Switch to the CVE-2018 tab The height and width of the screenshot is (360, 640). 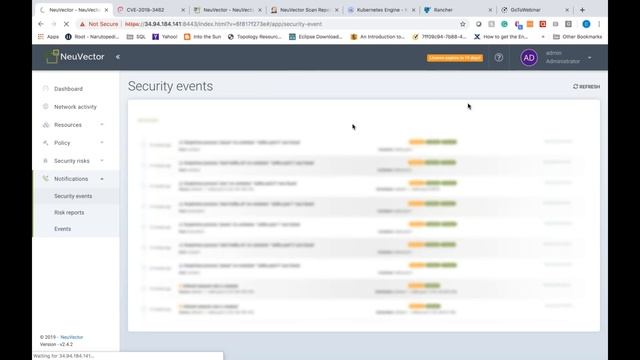(x=150, y=9)
